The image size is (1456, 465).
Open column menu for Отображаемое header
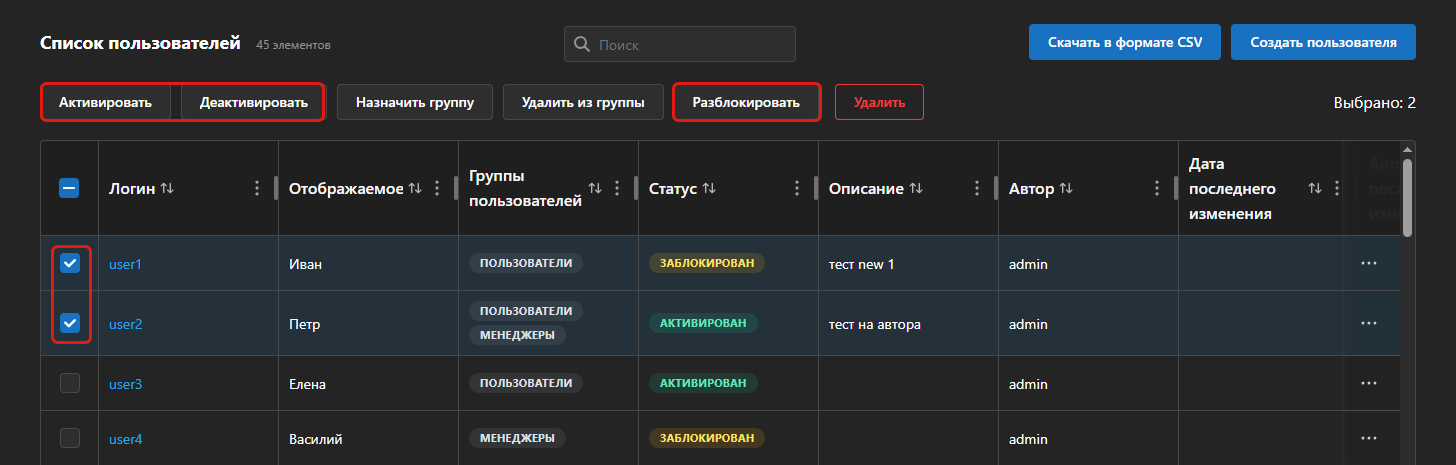click(x=437, y=188)
